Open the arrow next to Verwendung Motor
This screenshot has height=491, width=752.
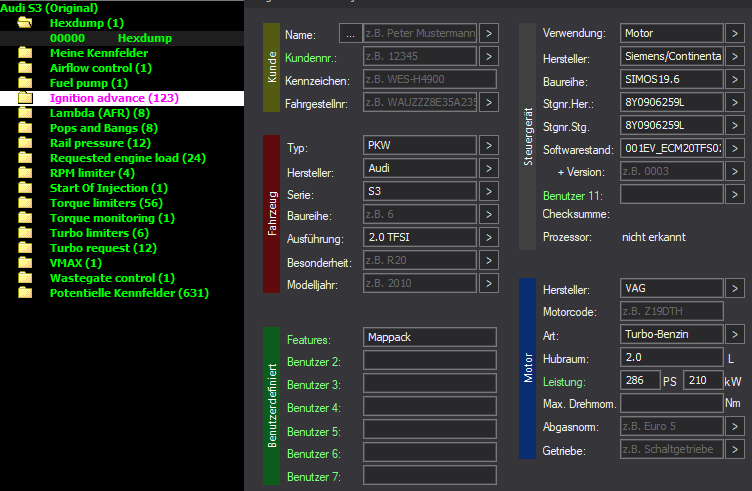[734, 34]
